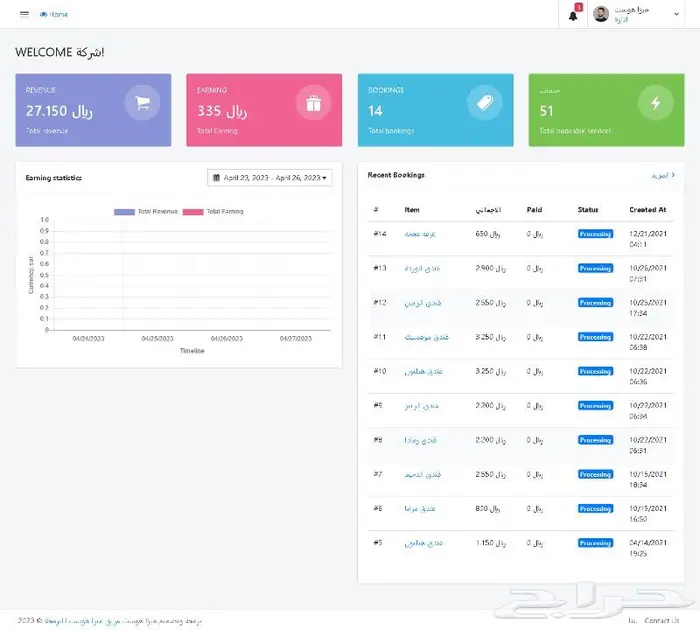
Task: Click the lightning bolt icon on services card
Action: pyautogui.click(x=655, y=103)
